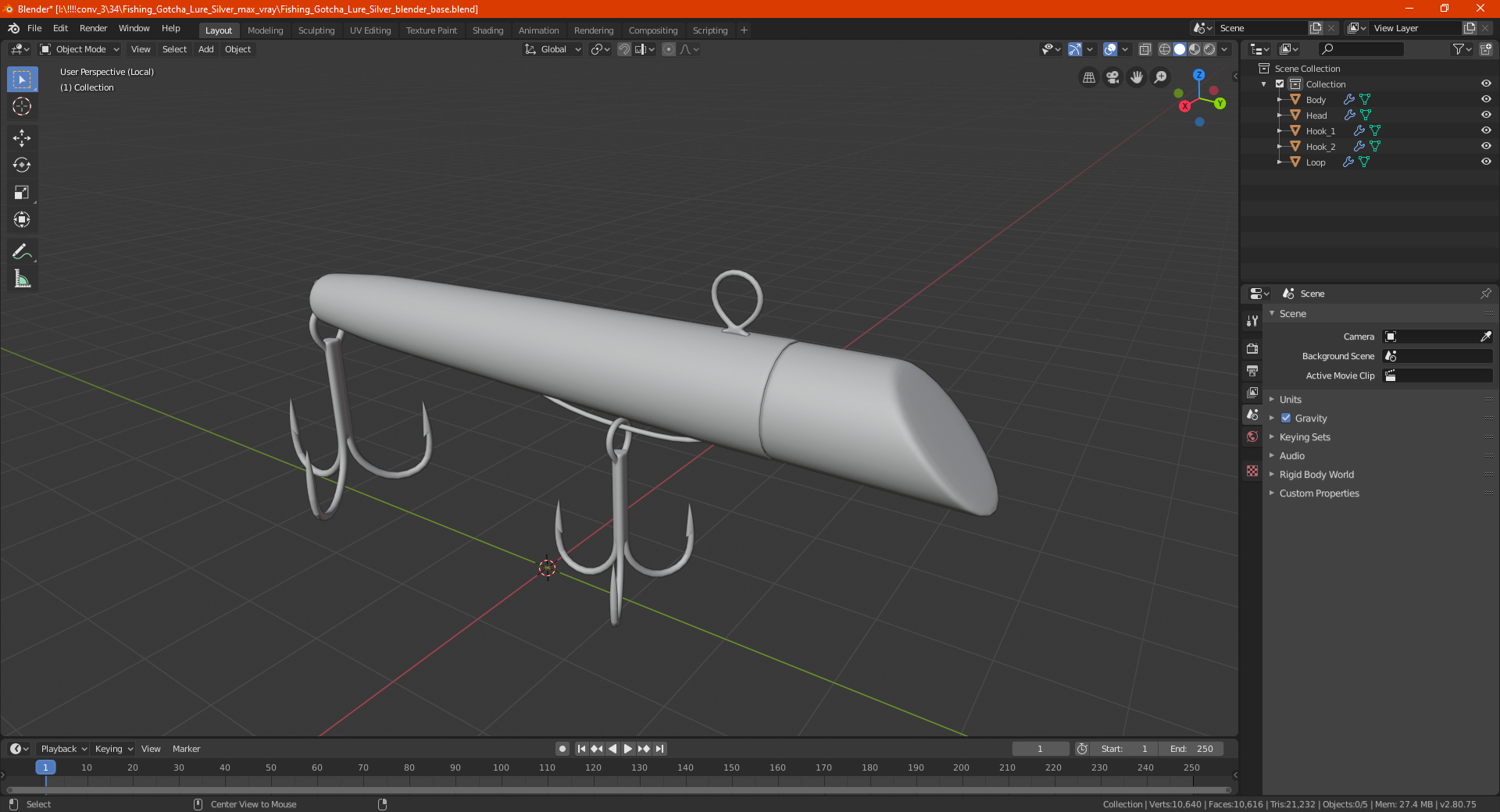Switch to wireframe viewport shading

coord(1165,49)
